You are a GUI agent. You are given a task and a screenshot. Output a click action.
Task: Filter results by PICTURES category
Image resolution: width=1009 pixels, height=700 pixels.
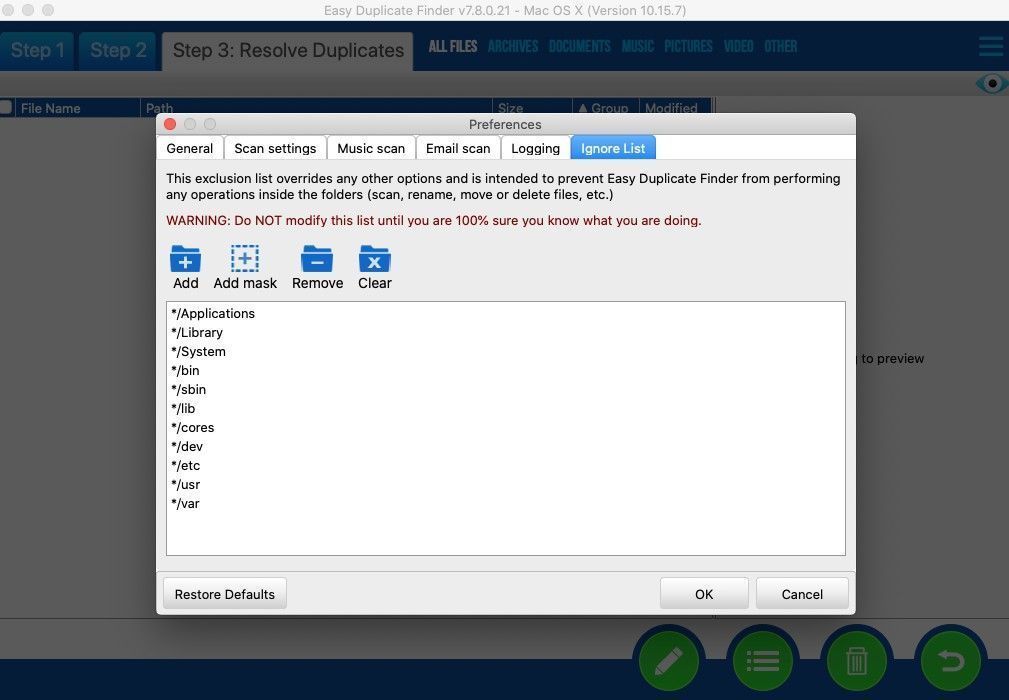pos(688,46)
